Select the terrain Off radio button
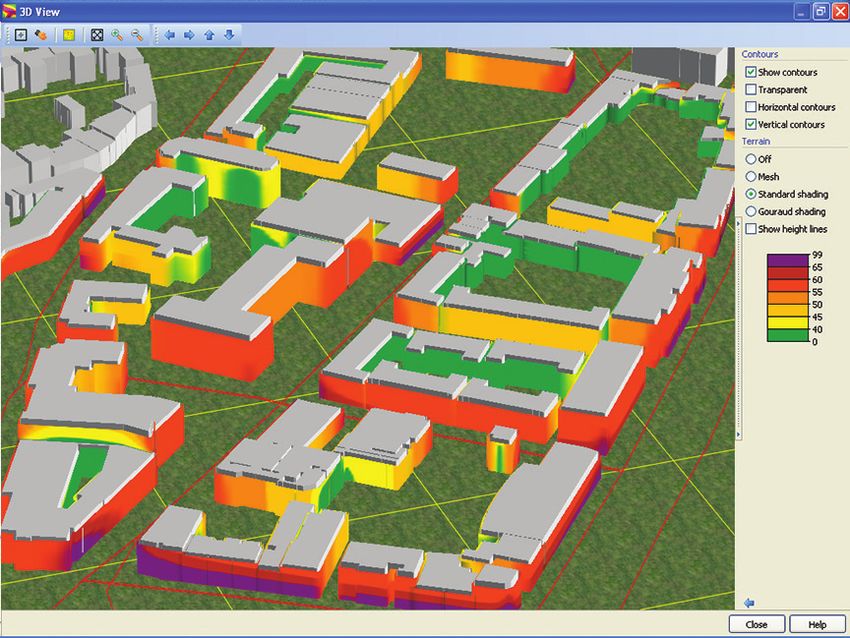850x638 pixels. (x=751, y=159)
